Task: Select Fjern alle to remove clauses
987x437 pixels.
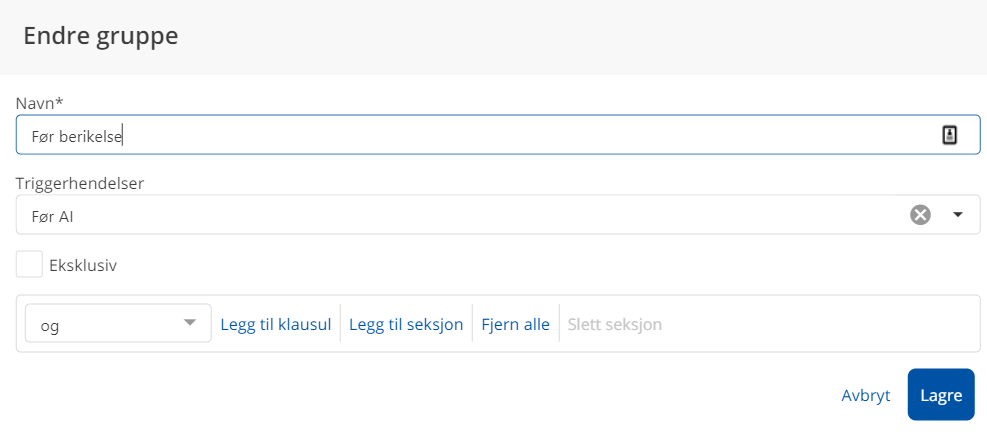Action: click(x=515, y=324)
